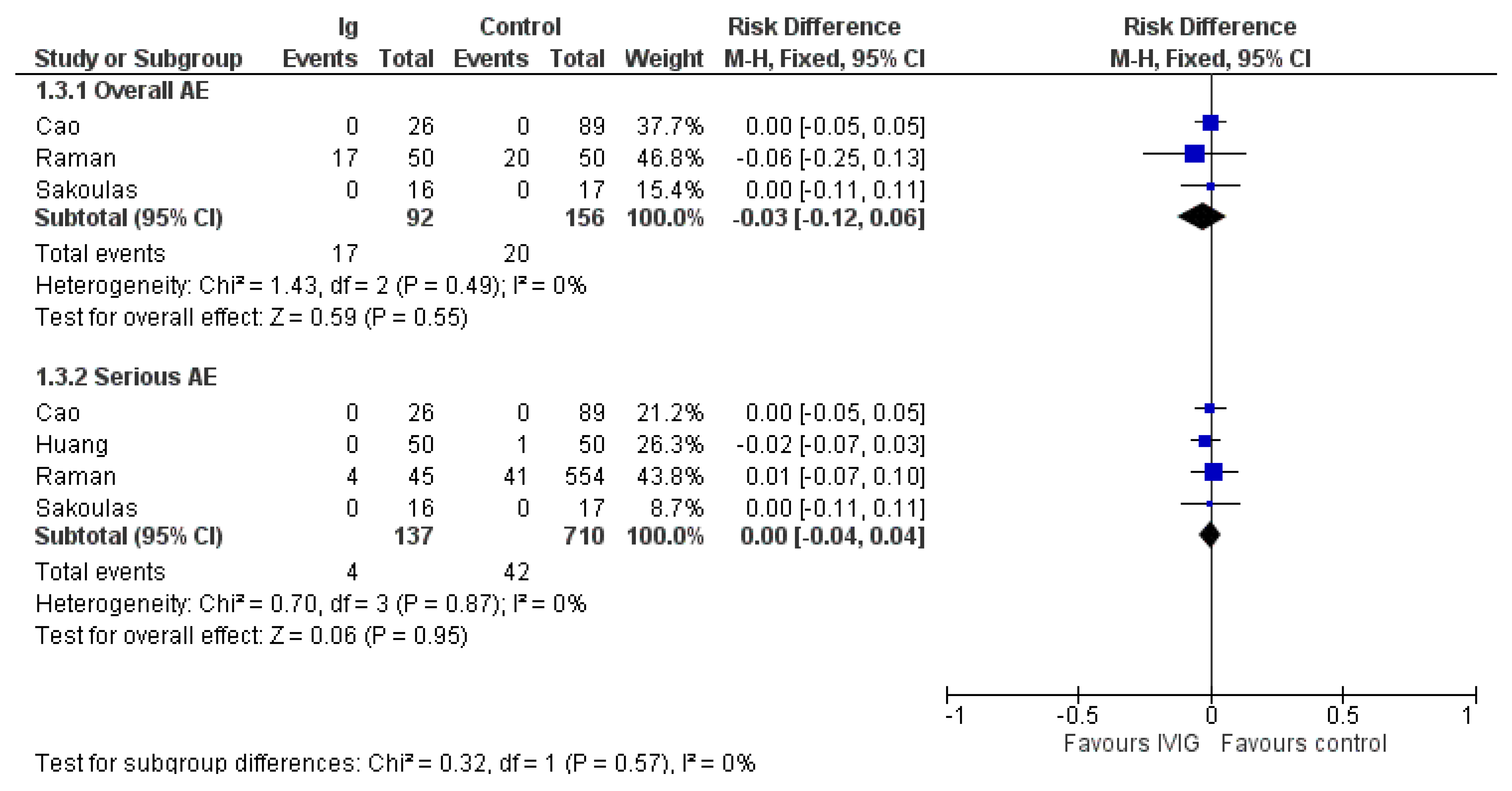Click the 'Ig' group header
The width and height of the screenshot is (1512, 791).
tap(348, 27)
